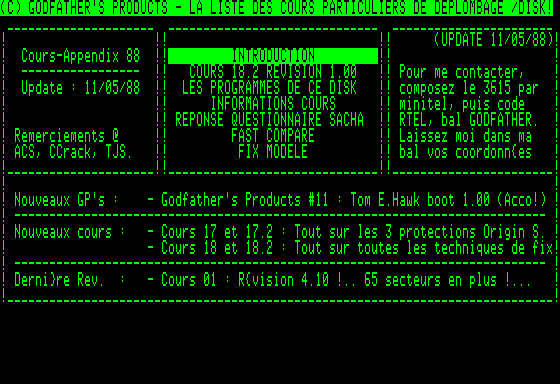560x384 pixels.
Task: Click Godfather's Products #11 Tom E.Hawk line
Action: [x=346, y=200]
